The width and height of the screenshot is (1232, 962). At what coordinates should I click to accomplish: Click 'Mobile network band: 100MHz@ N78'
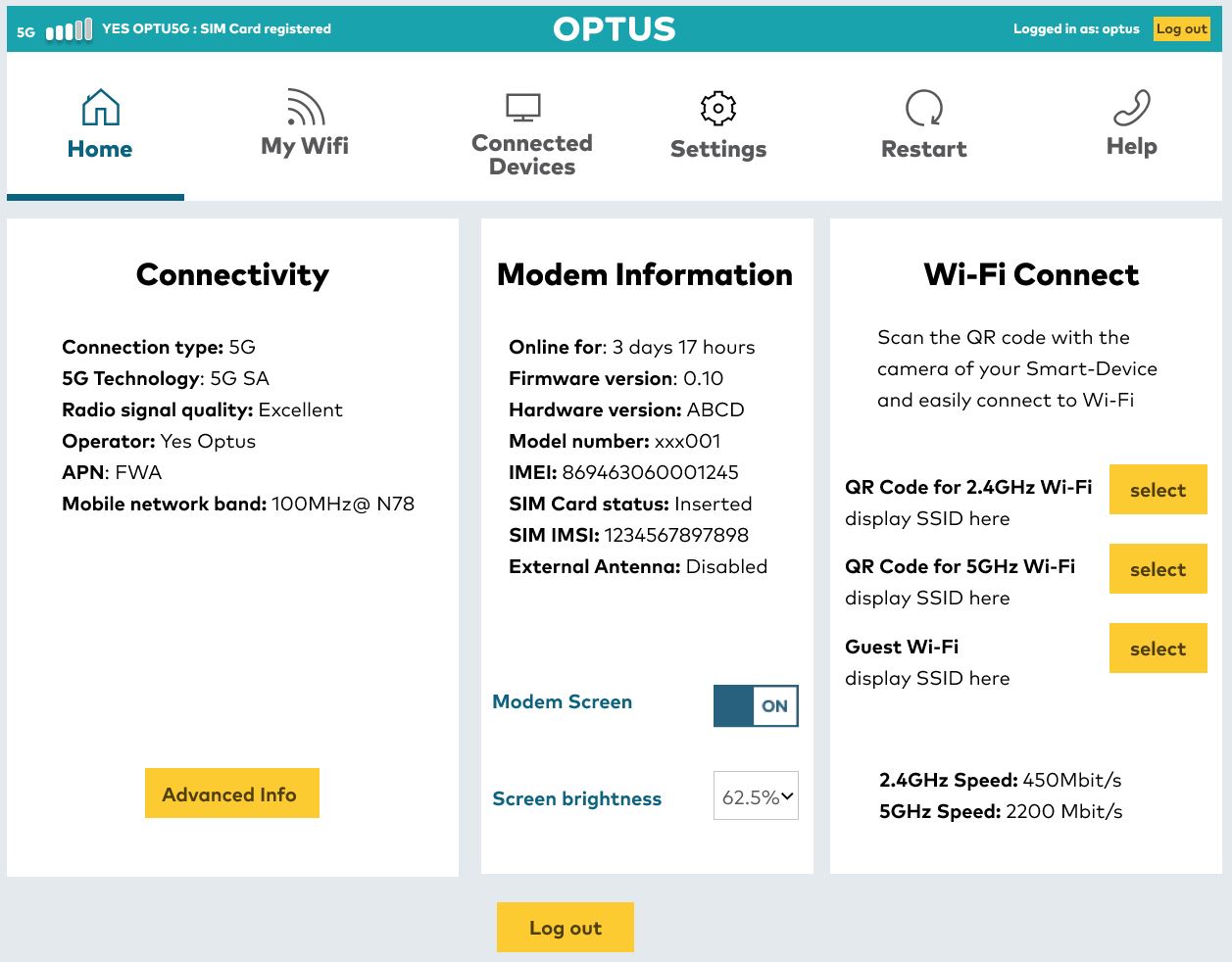(x=238, y=504)
